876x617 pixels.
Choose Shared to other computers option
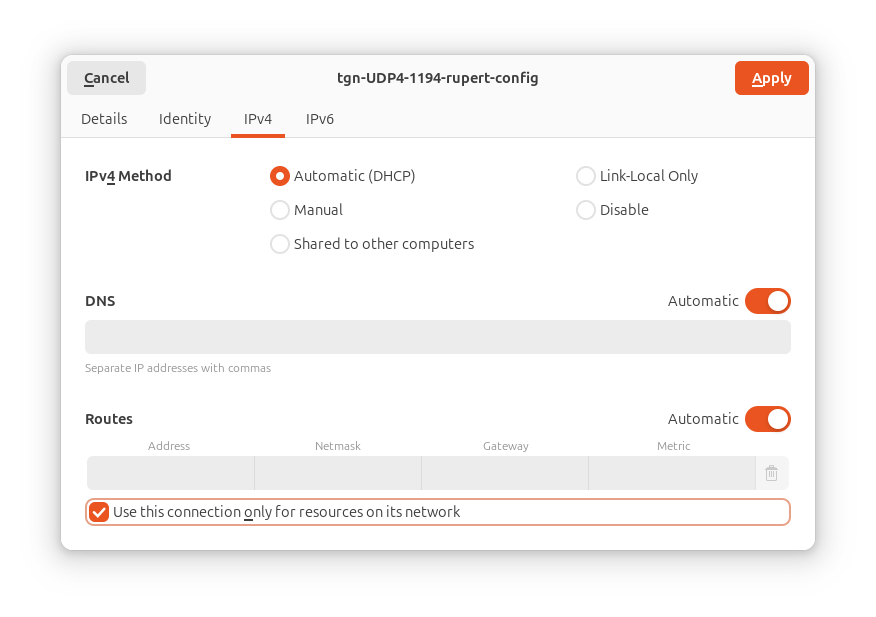pos(280,244)
